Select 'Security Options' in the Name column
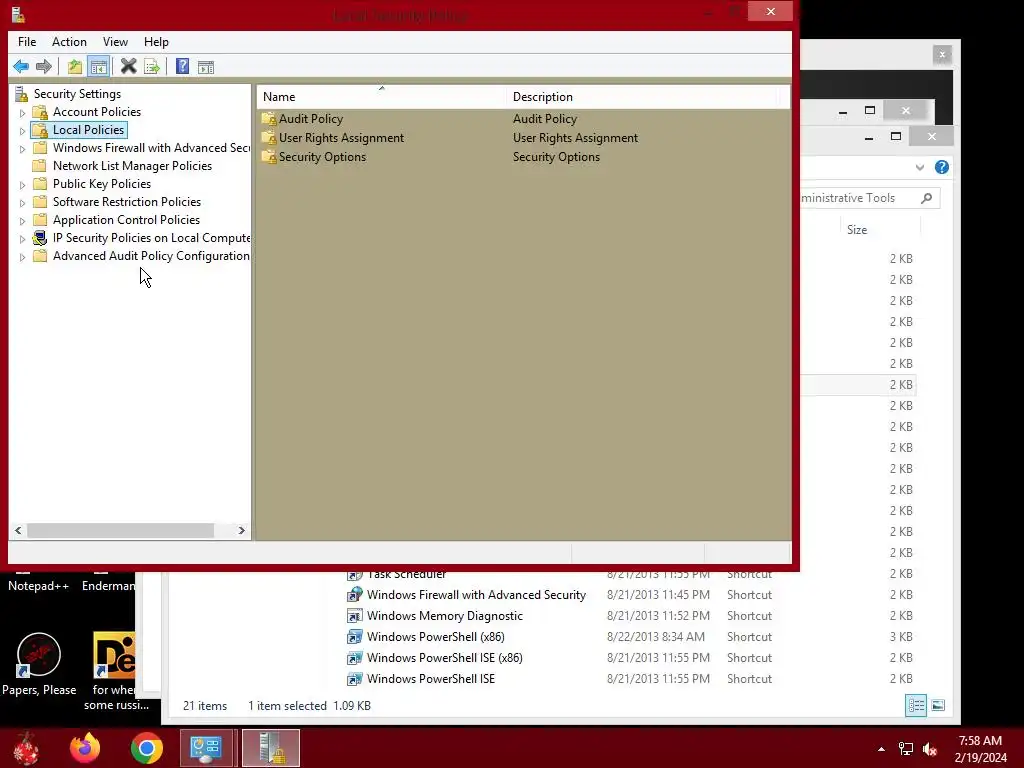Viewport: 1024px width, 768px height. point(322,157)
